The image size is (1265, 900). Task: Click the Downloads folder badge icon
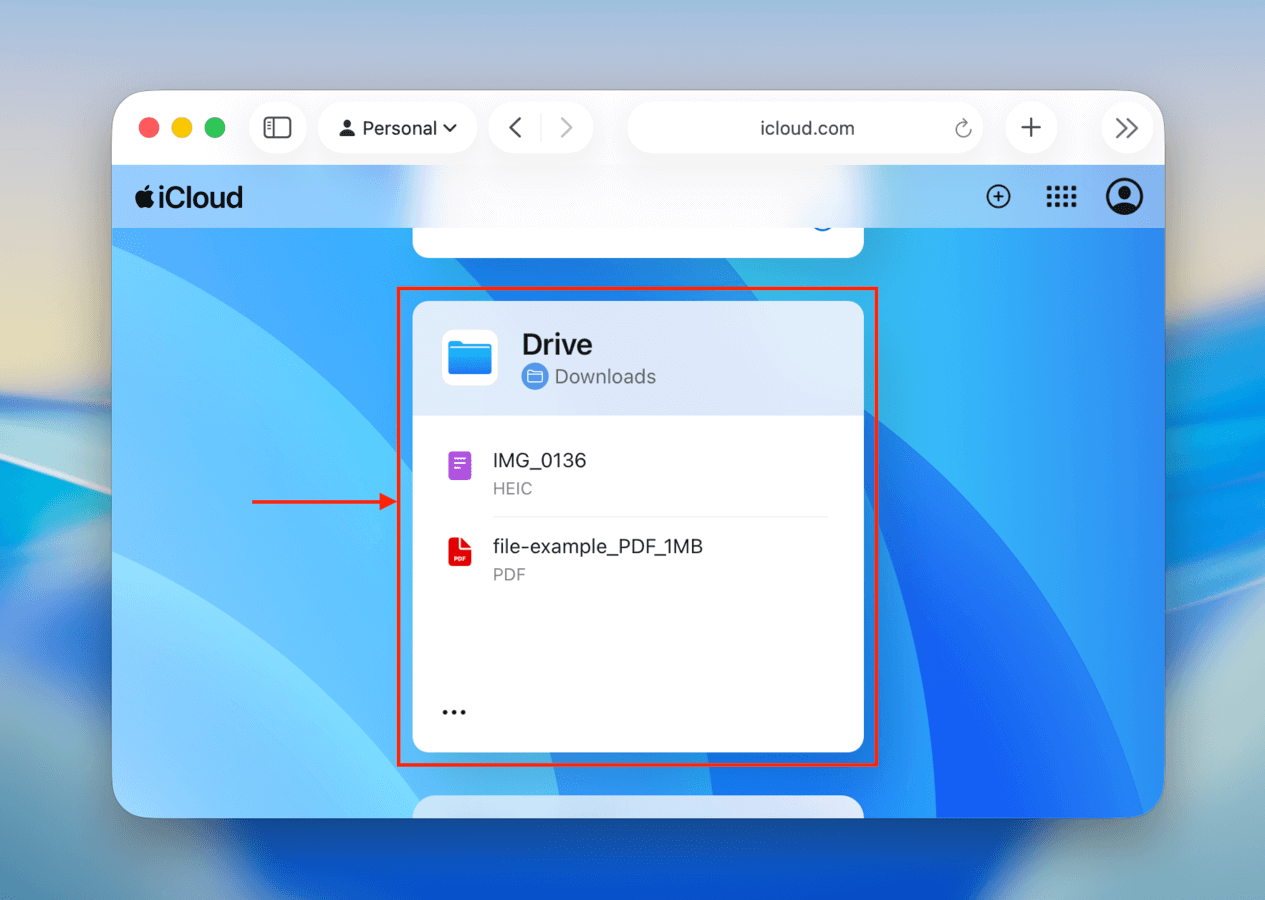pyautogui.click(x=534, y=376)
